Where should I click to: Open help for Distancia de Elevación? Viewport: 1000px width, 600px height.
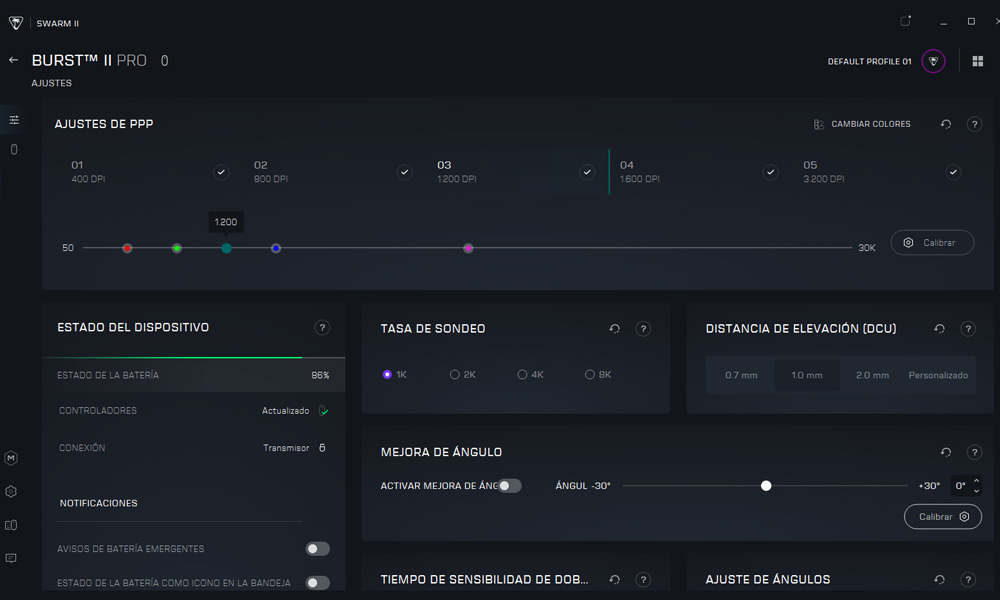(x=967, y=328)
